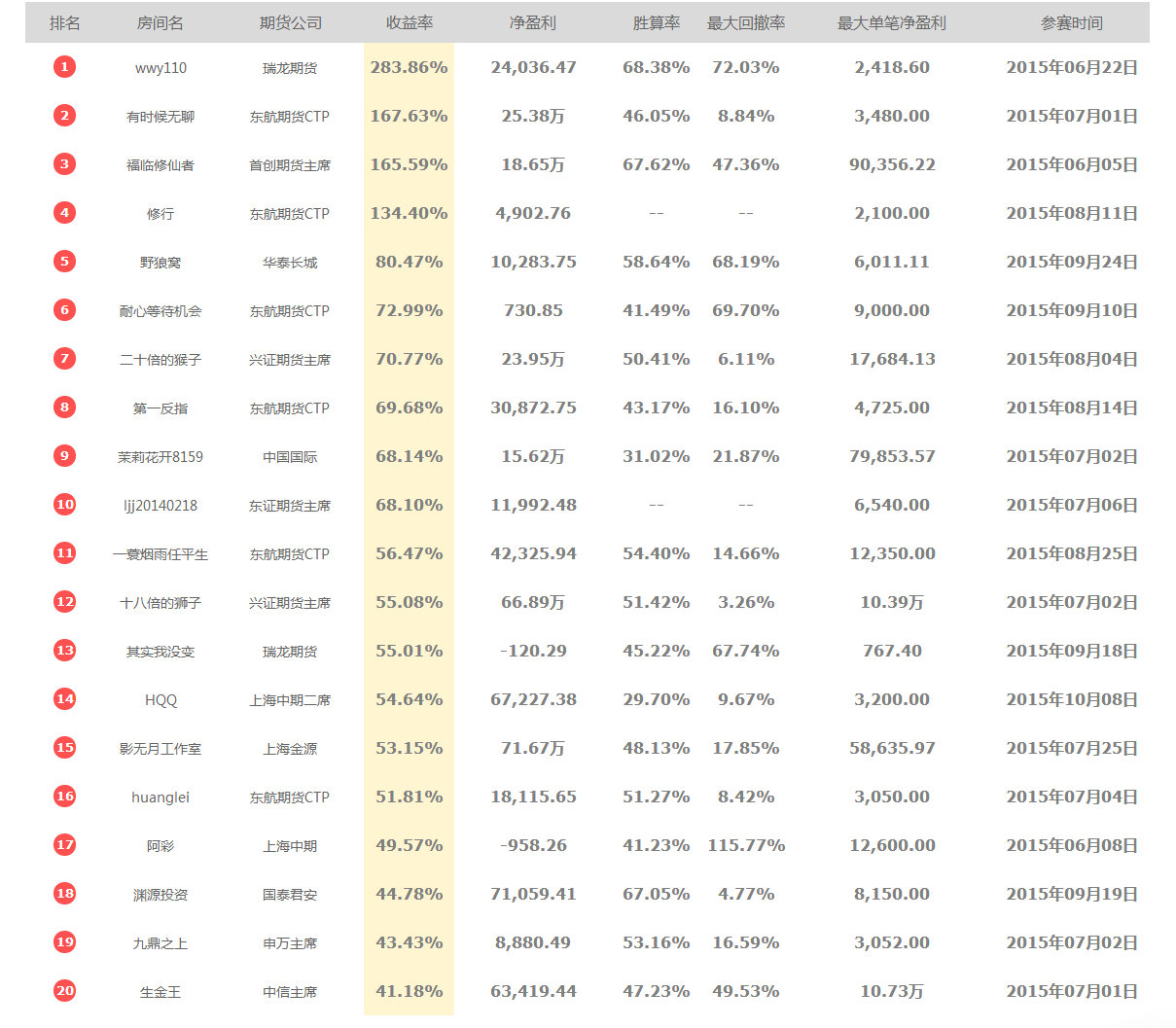This screenshot has width=1176, height=1028.
Task: Open room 有时候无聊
Action: coord(160,117)
